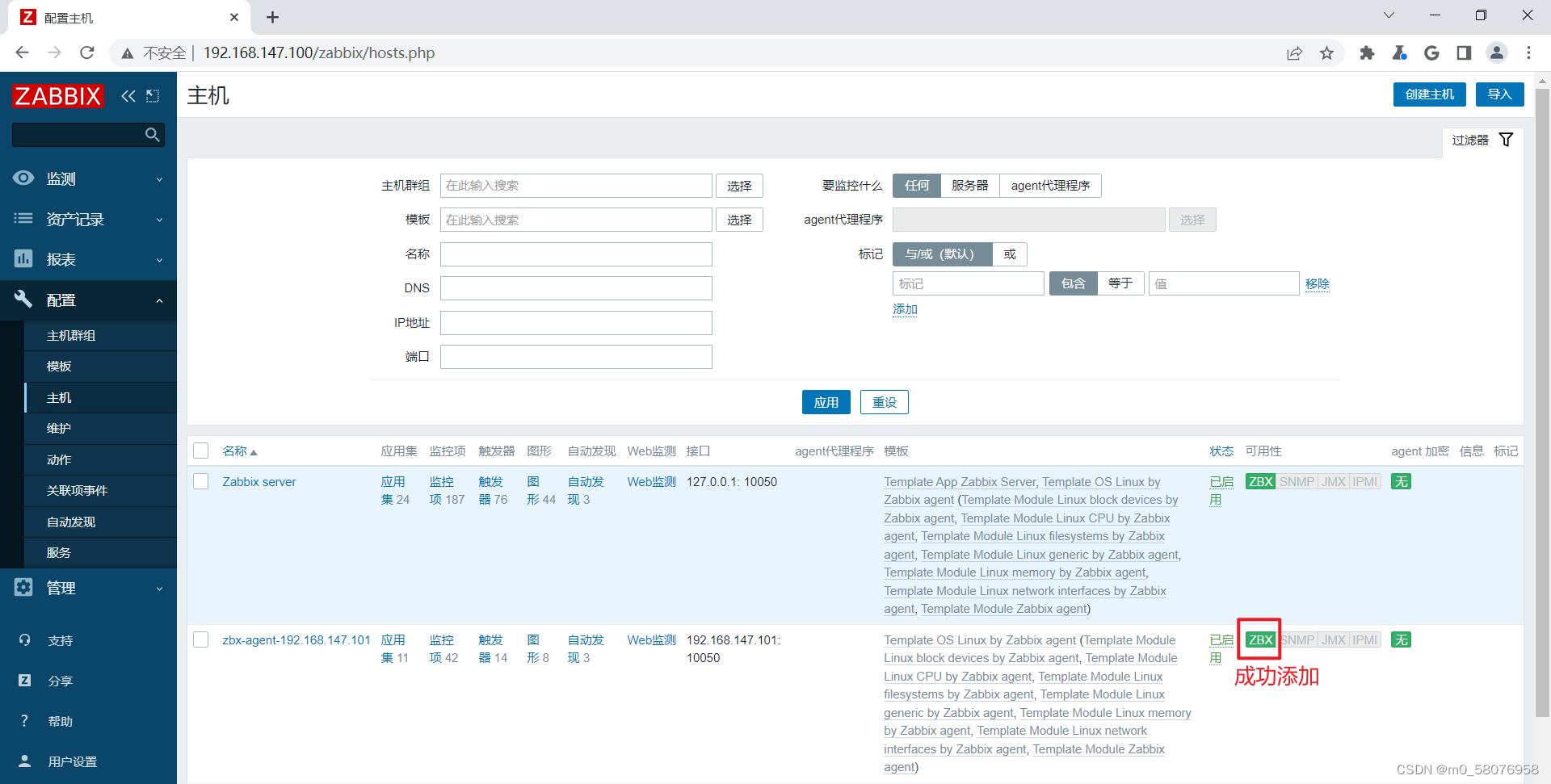Screen dimensions: 1551x784
Task: Open 帮助 question mark icon
Action: [x=24, y=720]
